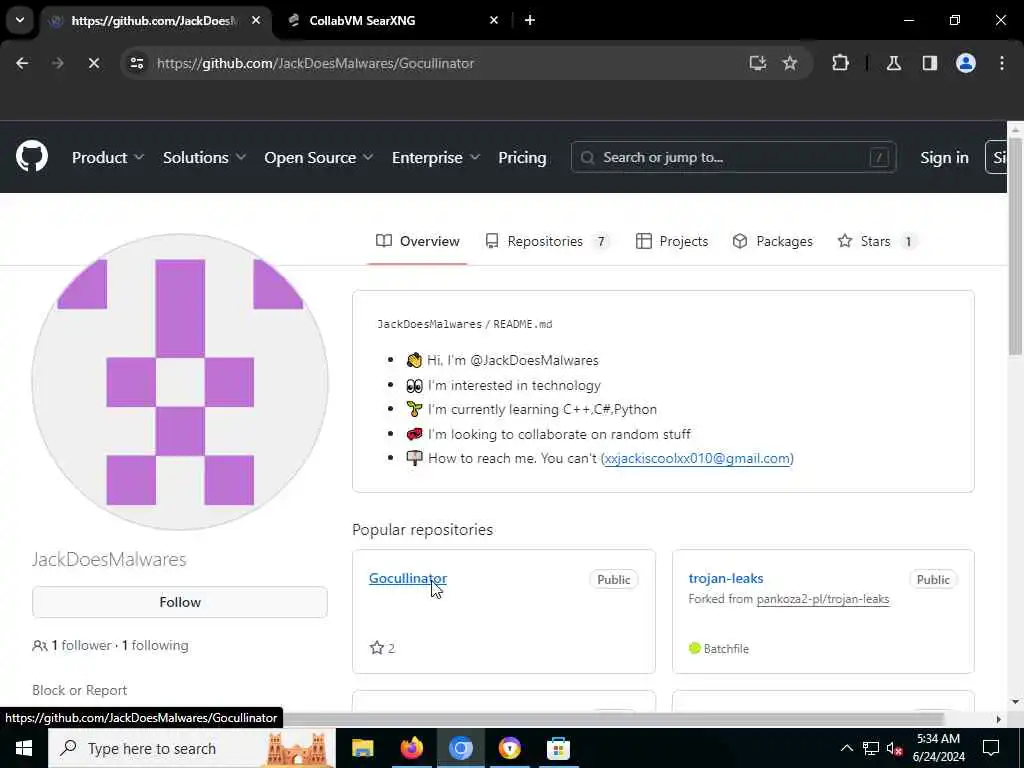Viewport: 1024px width, 768px height.
Task: Select the Overview tab
Action: pyautogui.click(x=417, y=241)
